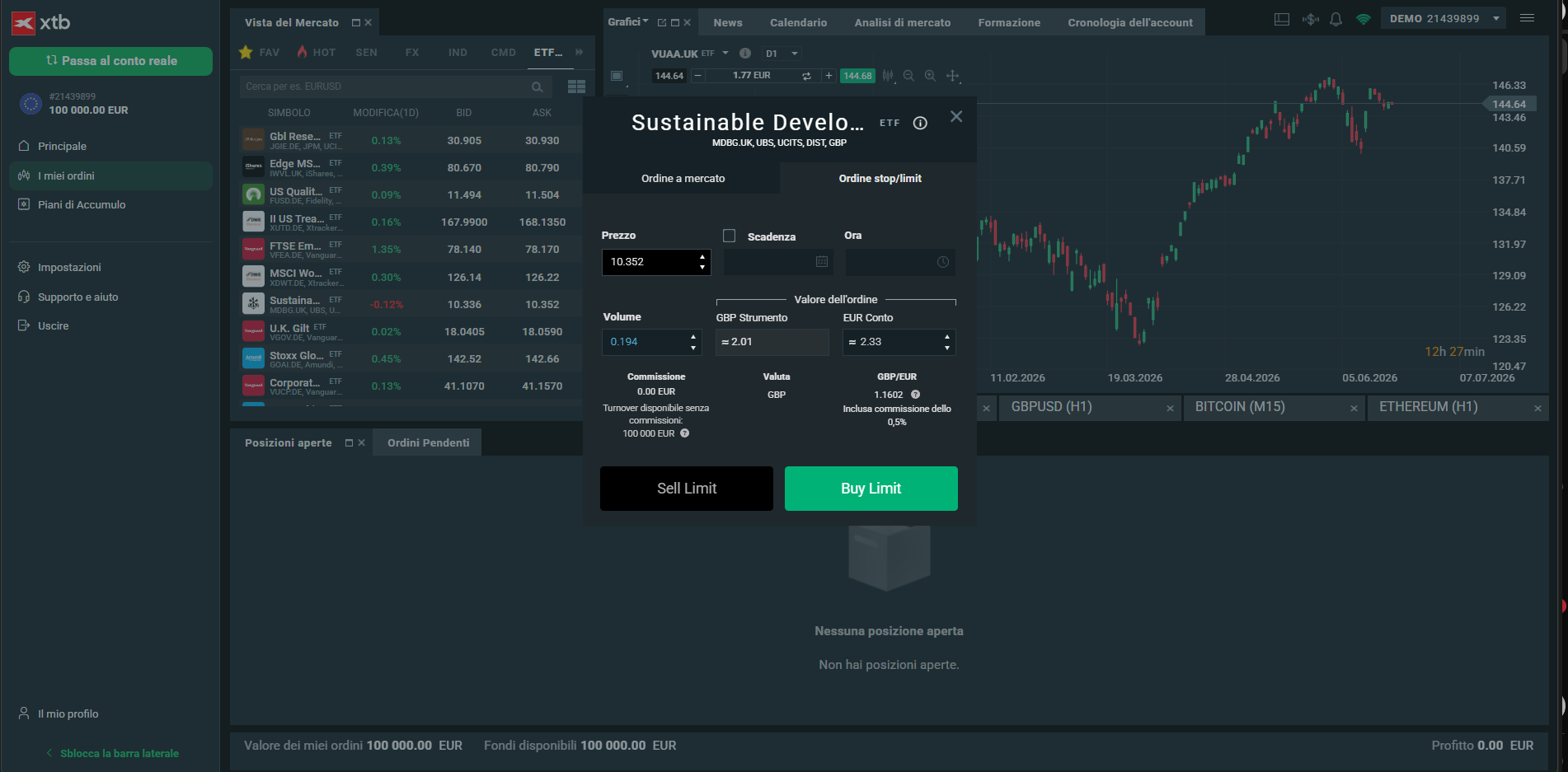Click the price alert dollar icon
This screenshot has height=772, width=1568.
click(1310, 19)
